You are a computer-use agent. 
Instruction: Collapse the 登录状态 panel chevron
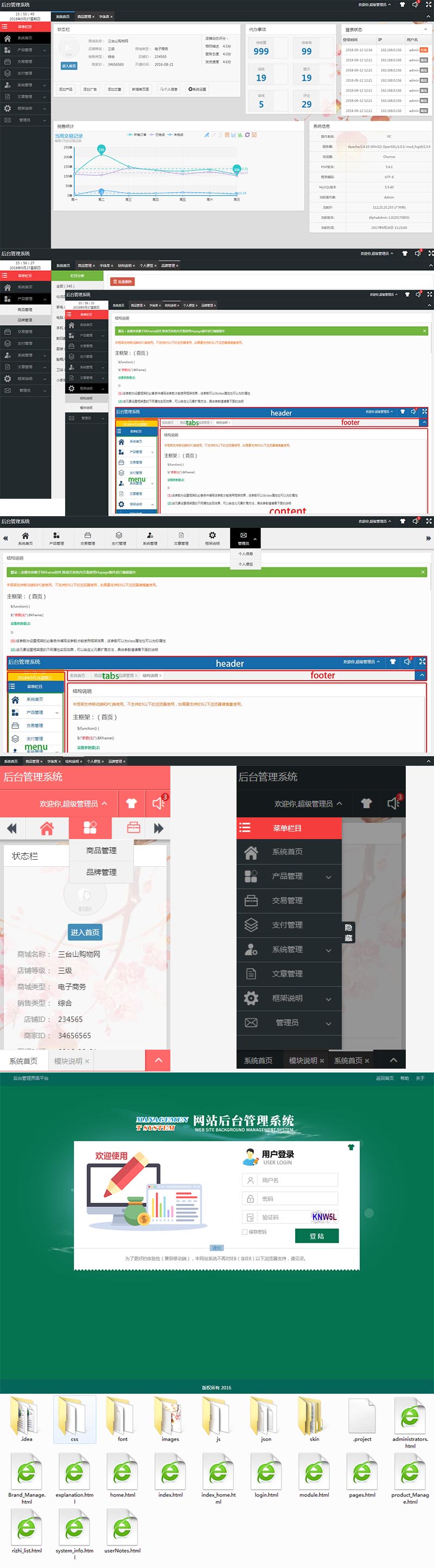425,29
